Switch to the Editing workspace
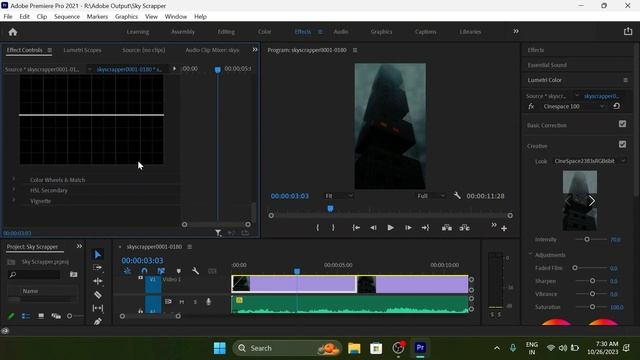The height and width of the screenshot is (360, 640). click(x=226, y=32)
